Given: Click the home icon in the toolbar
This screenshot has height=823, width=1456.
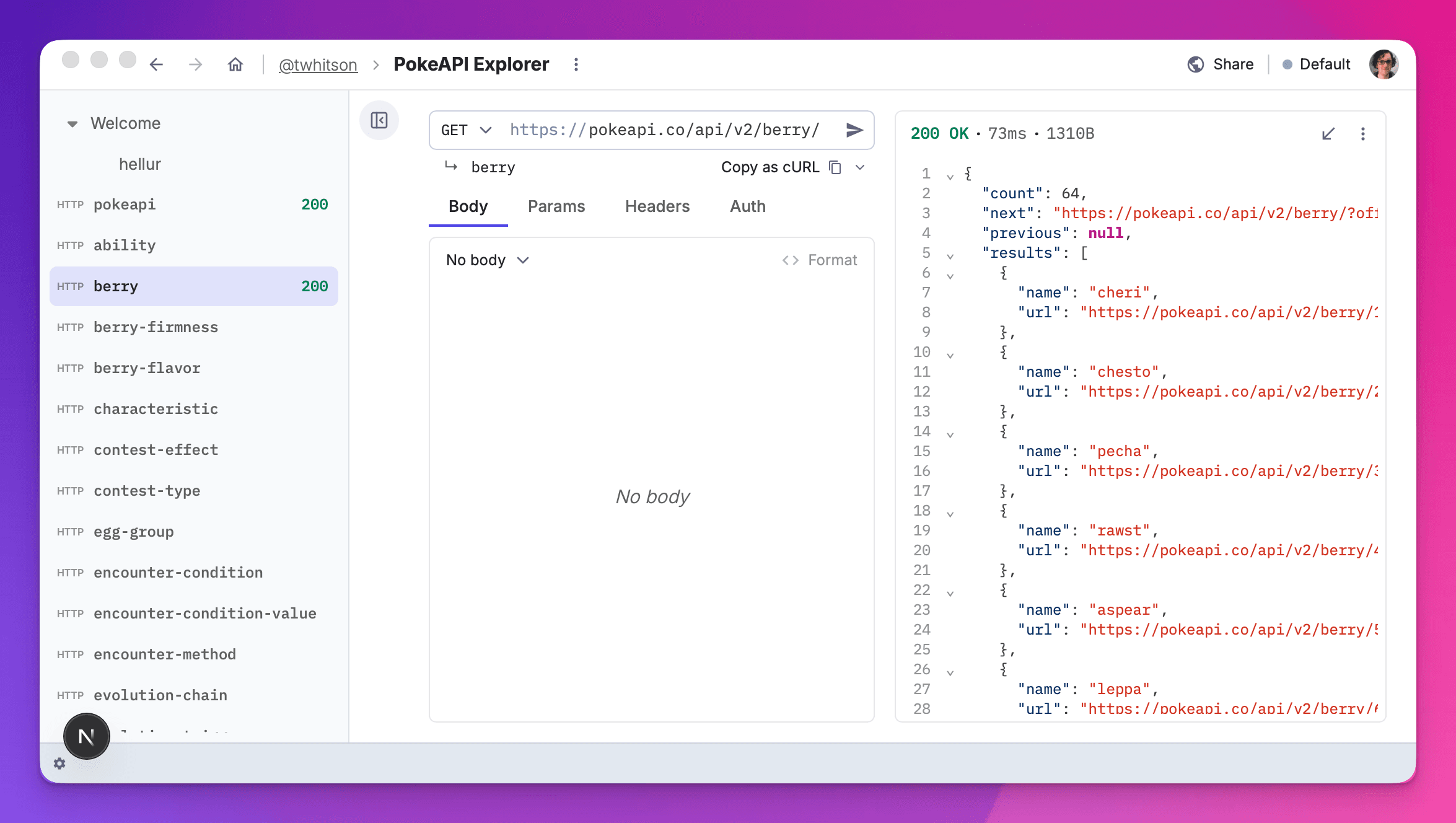Looking at the screenshot, I should [x=235, y=64].
